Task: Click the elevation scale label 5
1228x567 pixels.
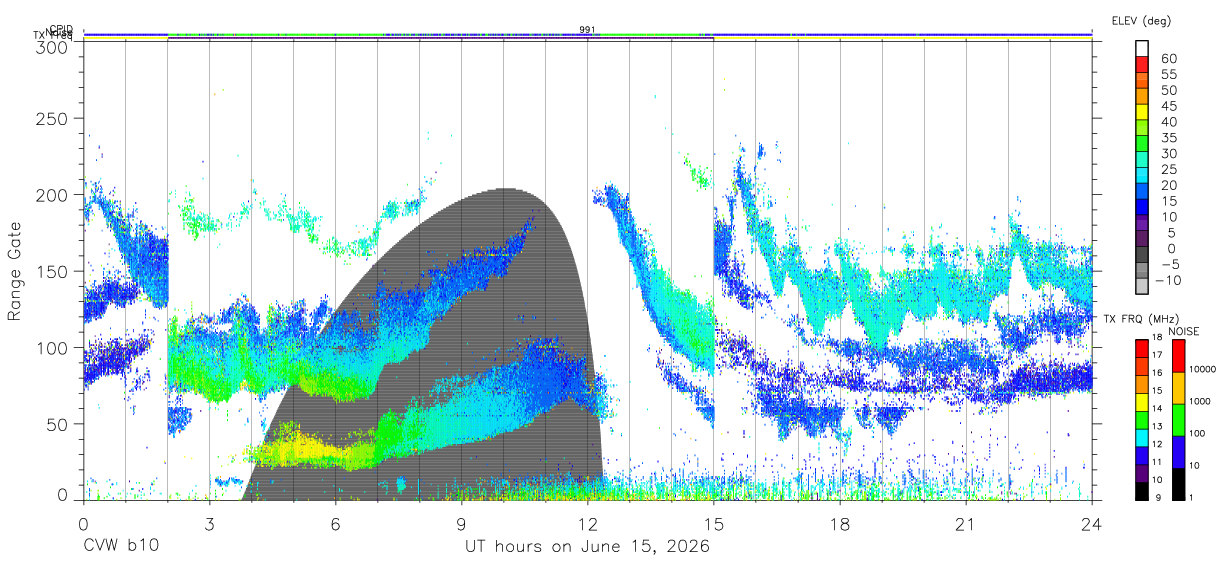Action: pyautogui.click(x=1172, y=233)
